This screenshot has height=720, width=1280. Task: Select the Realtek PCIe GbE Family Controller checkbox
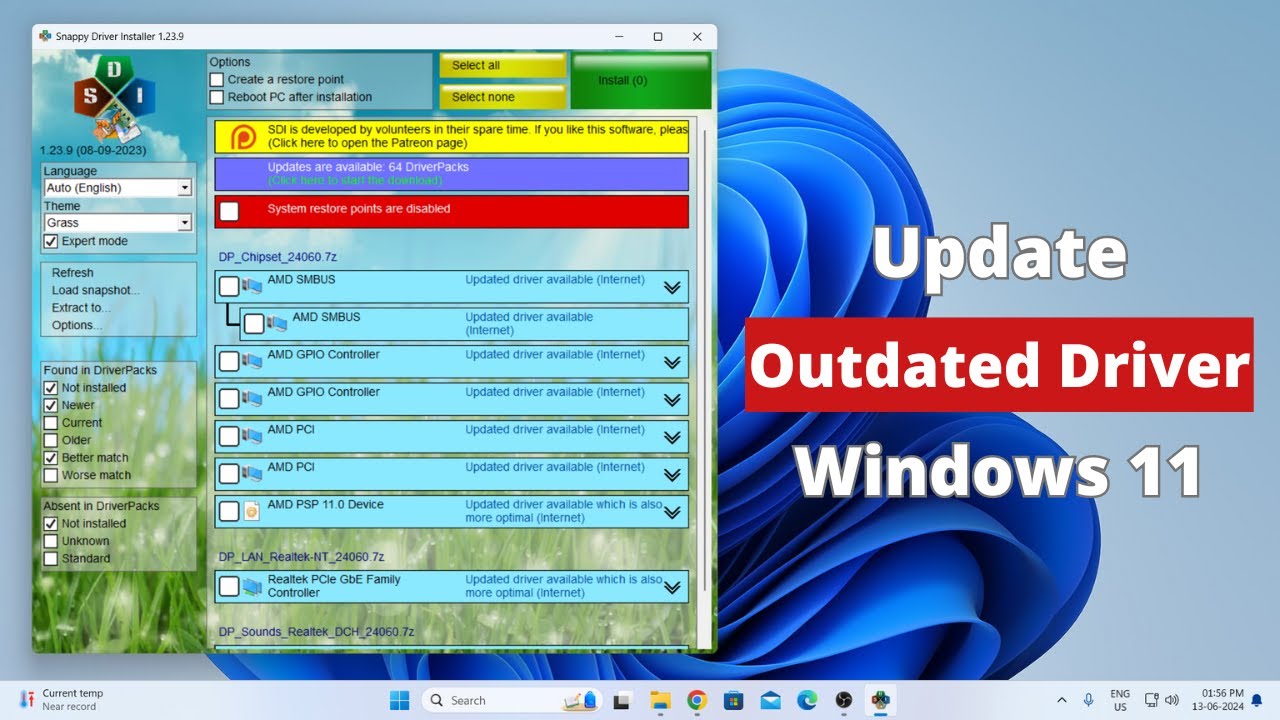click(x=229, y=586)
